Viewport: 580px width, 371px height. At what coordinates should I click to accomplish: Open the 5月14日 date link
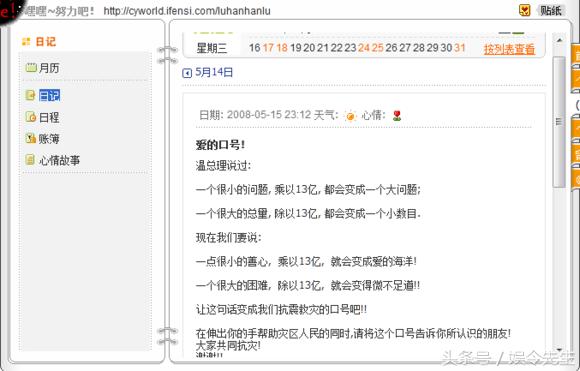click(214, 72)
